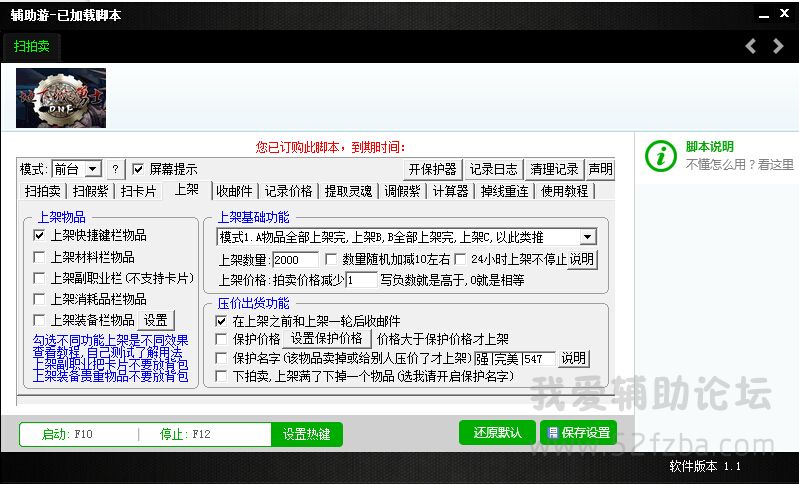Image resolution: width=799 pixels, height=484 pixels.
Task: Click the 保存设置 button with disk icon
Action: (x=578, y=433)
